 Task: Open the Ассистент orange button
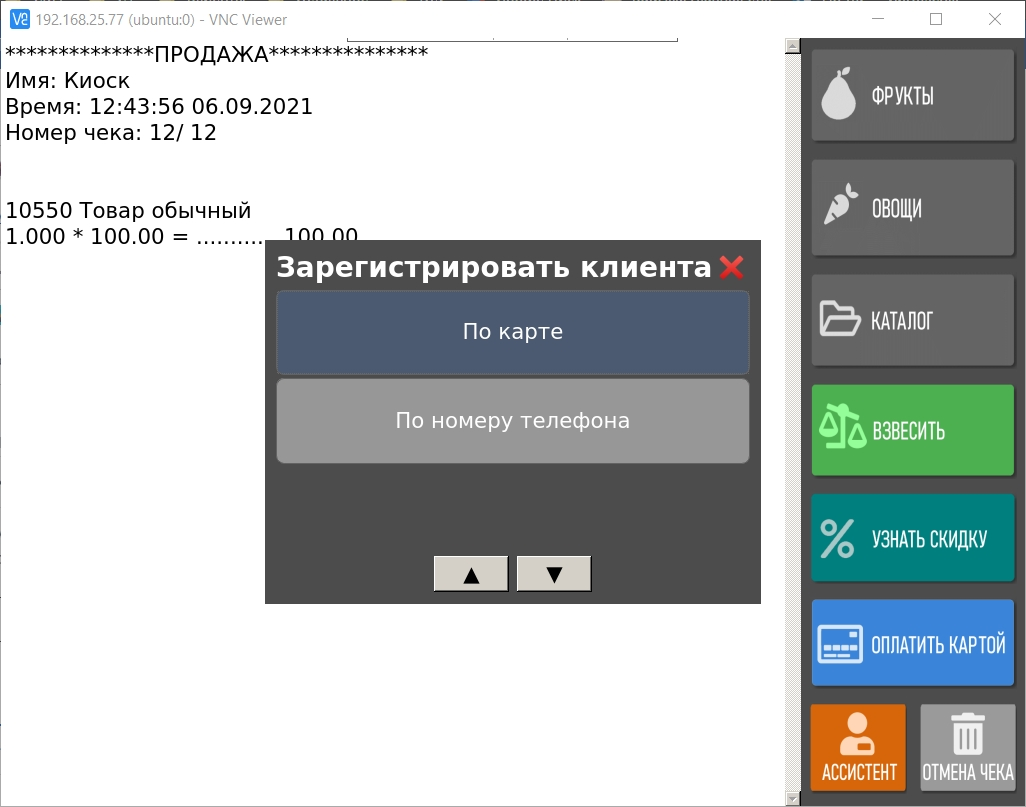859,747
